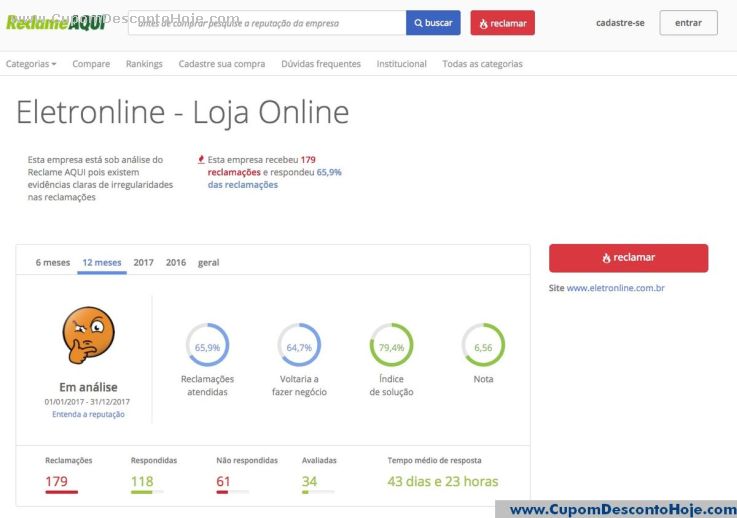Viewport: 737px width, 518px height.
Task: Click the ReclameAQUI logo
Action: tap(55, 22)
